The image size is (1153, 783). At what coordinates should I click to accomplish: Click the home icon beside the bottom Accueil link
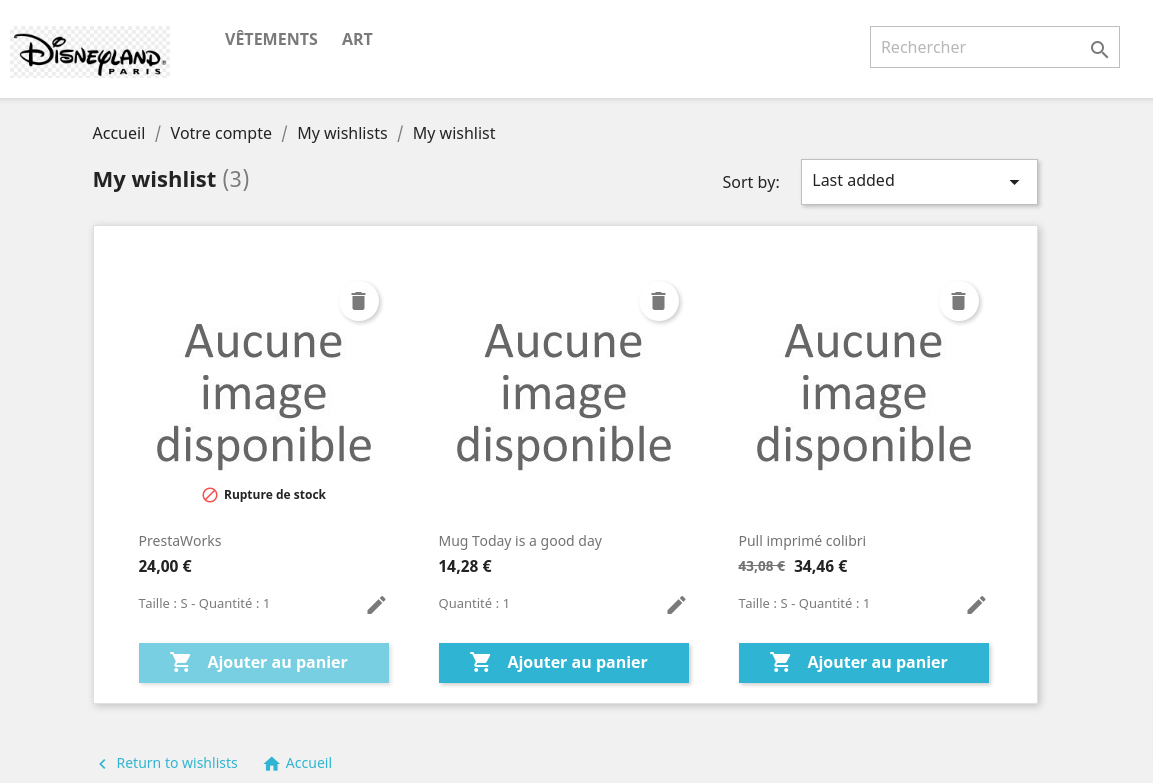coord(271,764)
